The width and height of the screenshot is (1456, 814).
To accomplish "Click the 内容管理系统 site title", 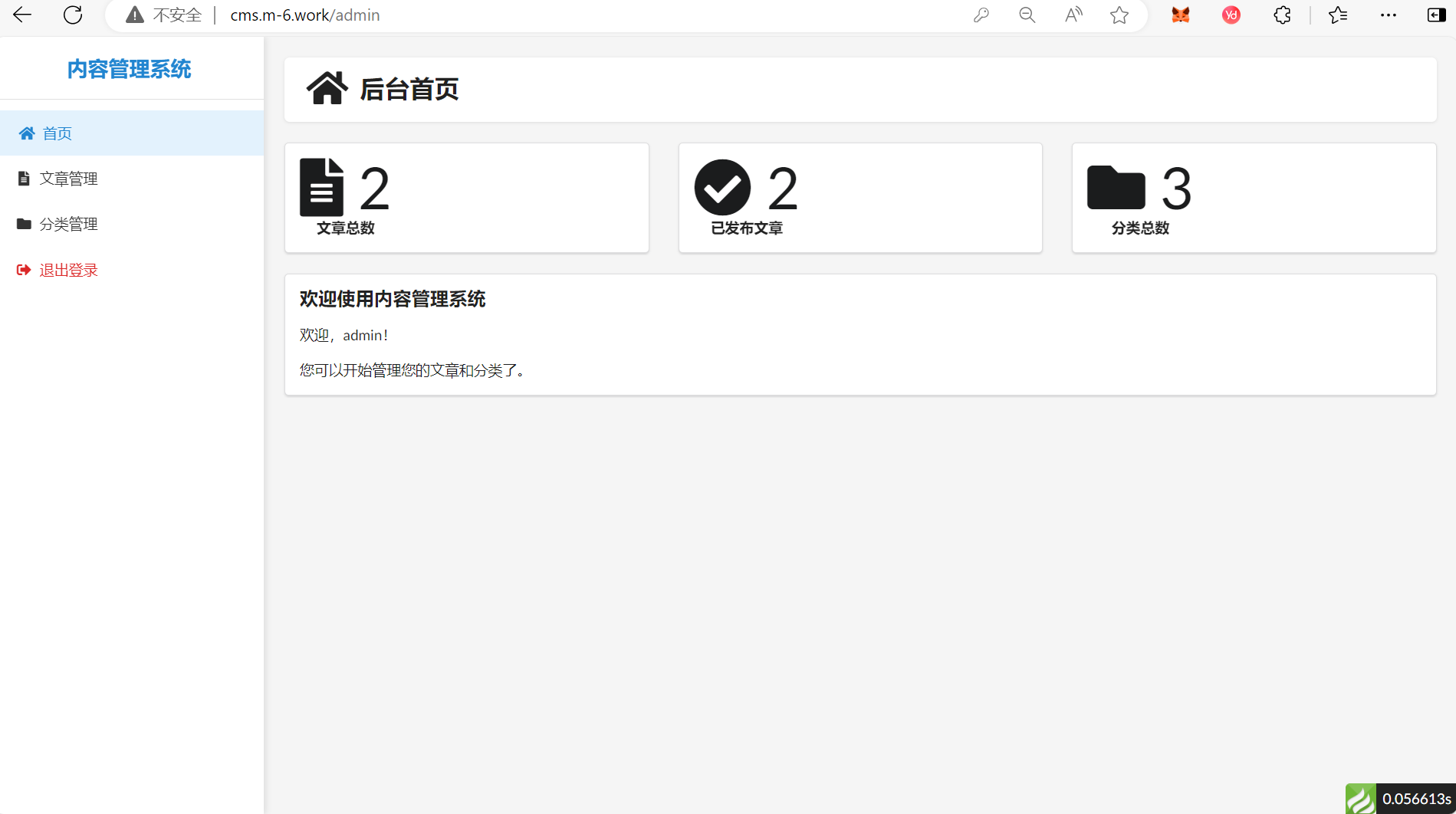I will (129, 69).
